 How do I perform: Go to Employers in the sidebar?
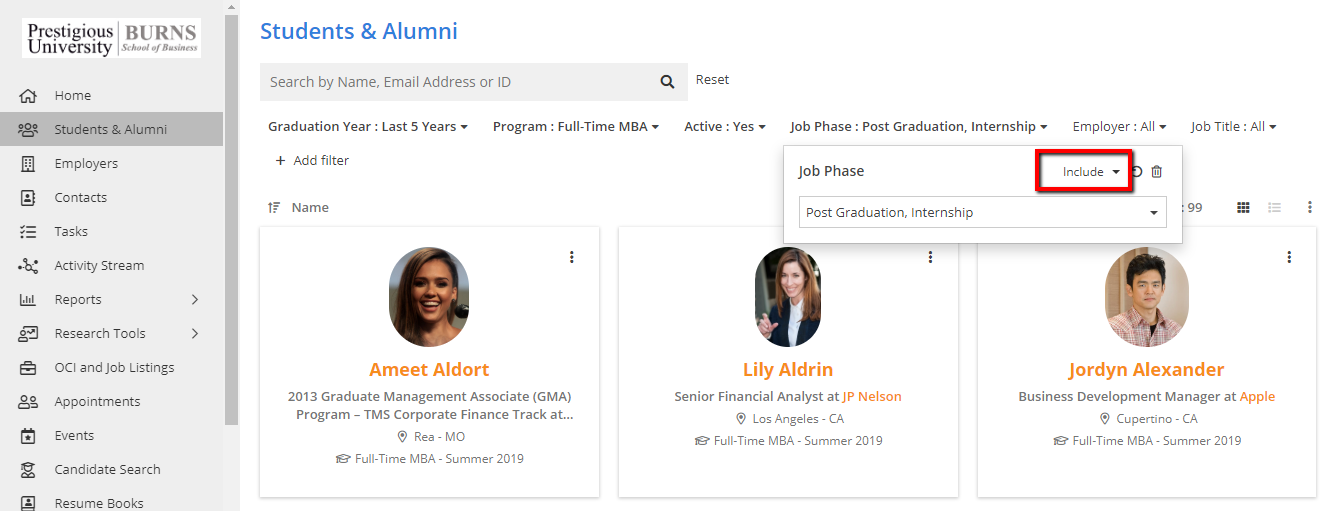[86, 163]
